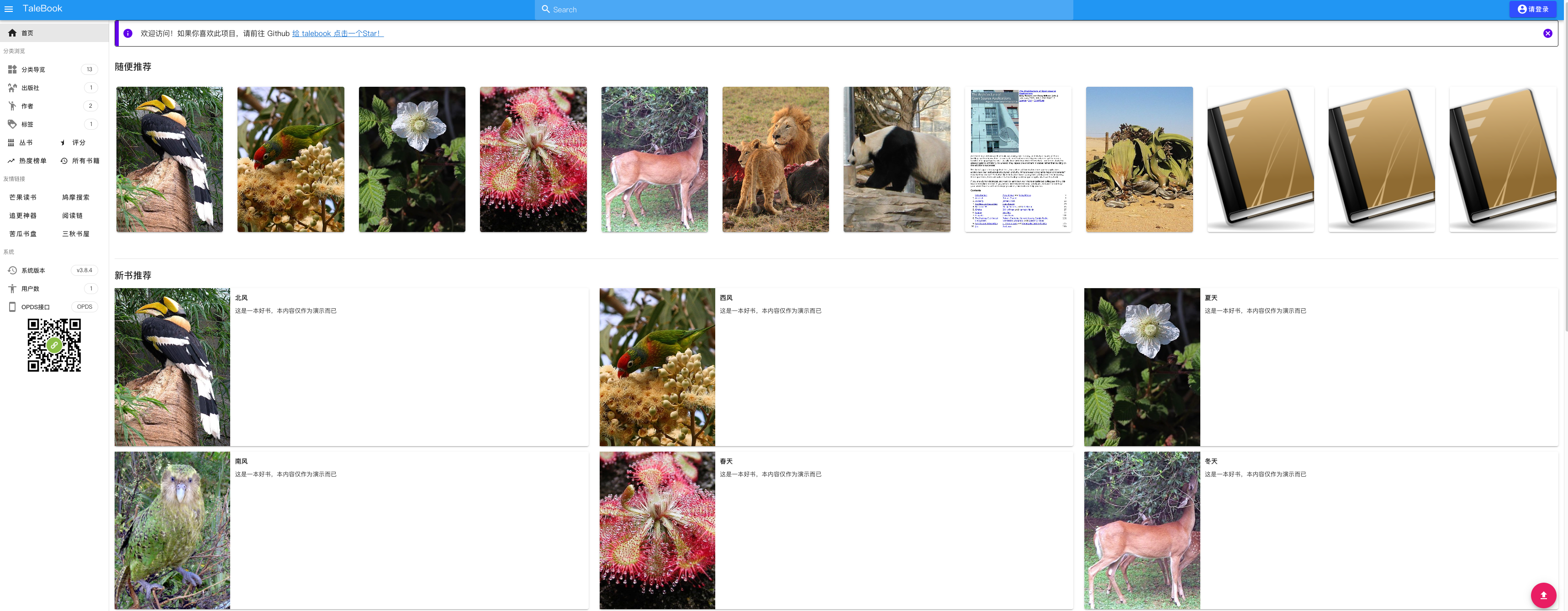Screen dimensions: 1568x611
Task: Visit the 芒果读书 friend link
Action: [x=22, y=197]
